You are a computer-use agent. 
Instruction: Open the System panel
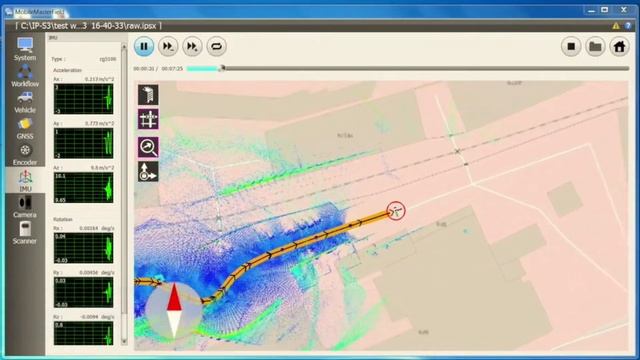pos(25,49)
